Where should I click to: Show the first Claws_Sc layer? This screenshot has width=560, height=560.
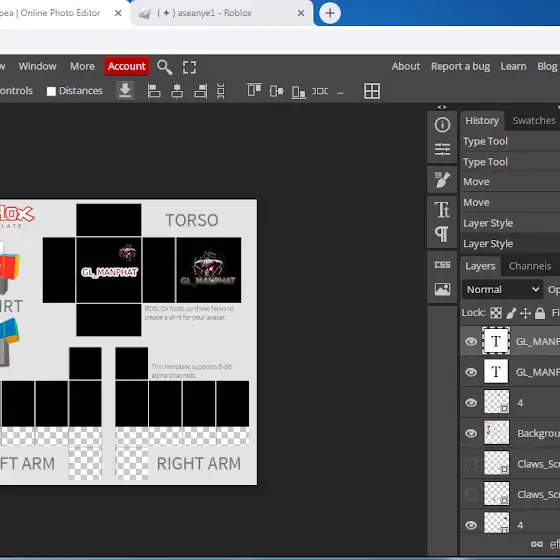(x=471, y=464)
